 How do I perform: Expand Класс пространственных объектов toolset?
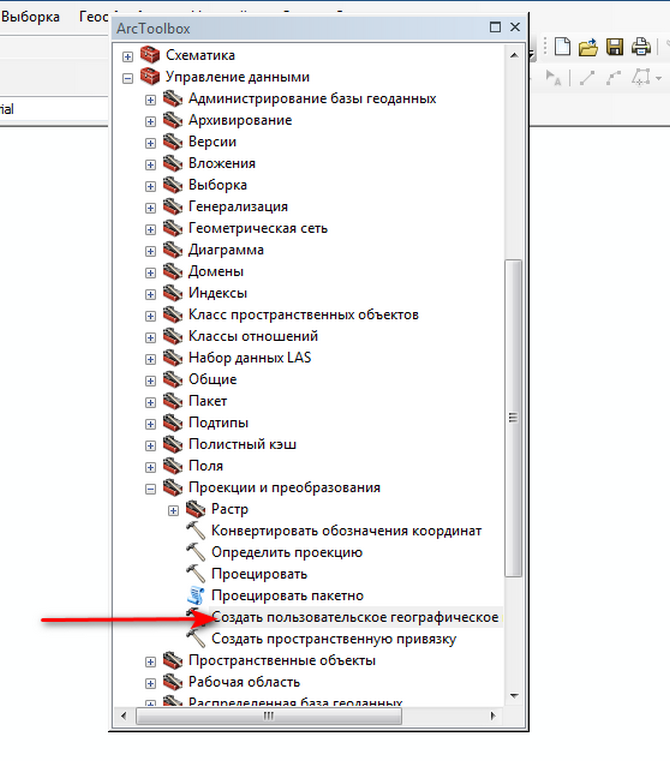pos(151,316)
